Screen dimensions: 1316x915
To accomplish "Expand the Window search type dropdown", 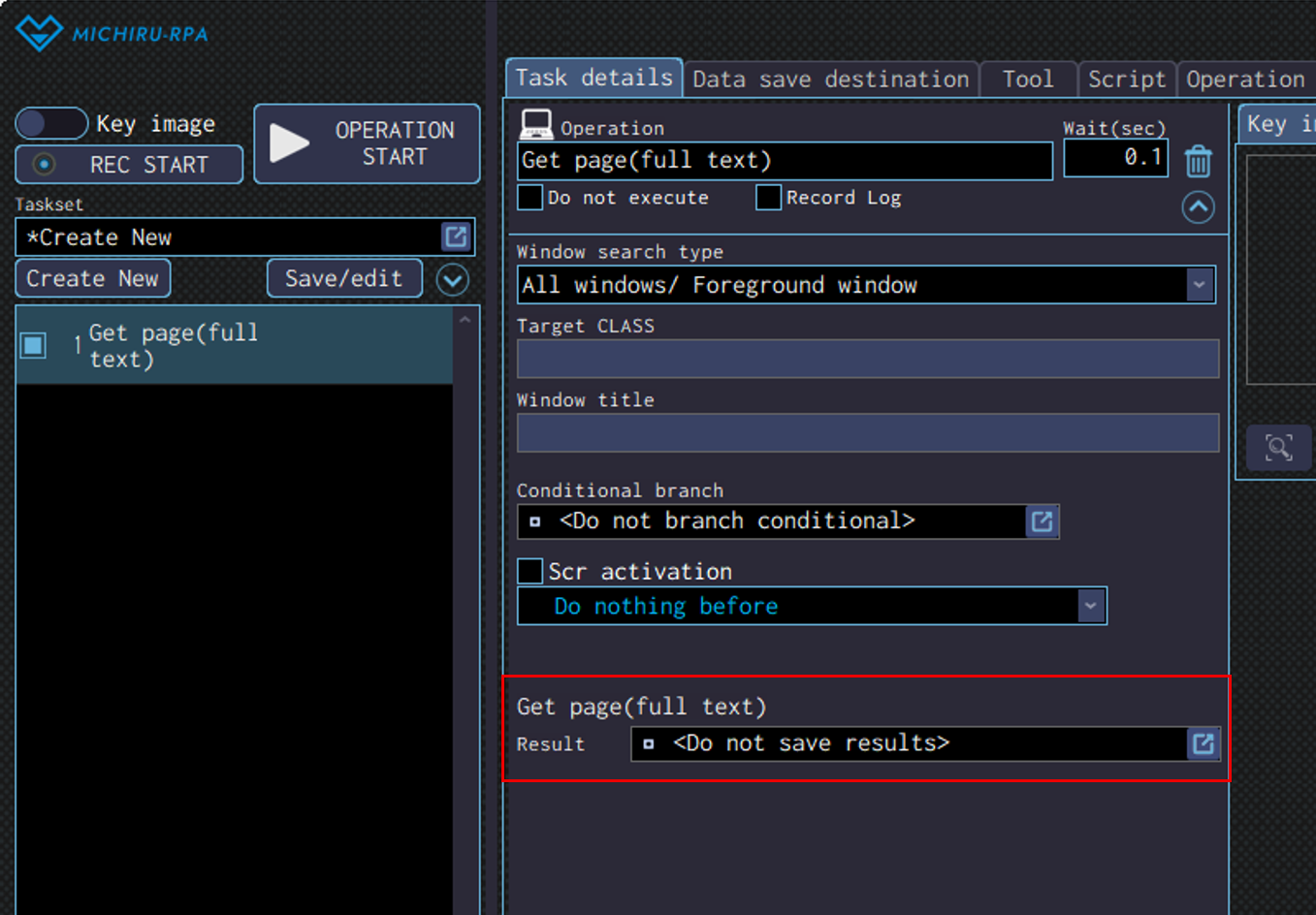I will point(1200,285).
